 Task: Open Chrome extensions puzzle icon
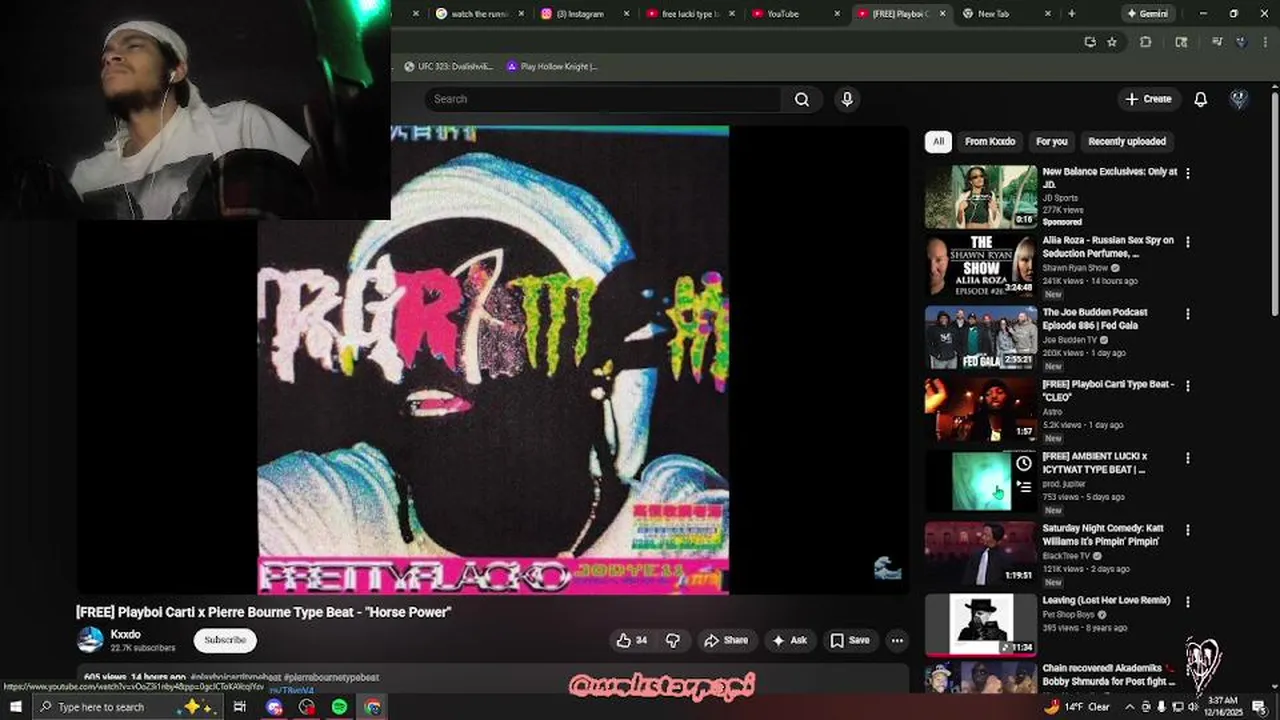(x=1146, y=42)
